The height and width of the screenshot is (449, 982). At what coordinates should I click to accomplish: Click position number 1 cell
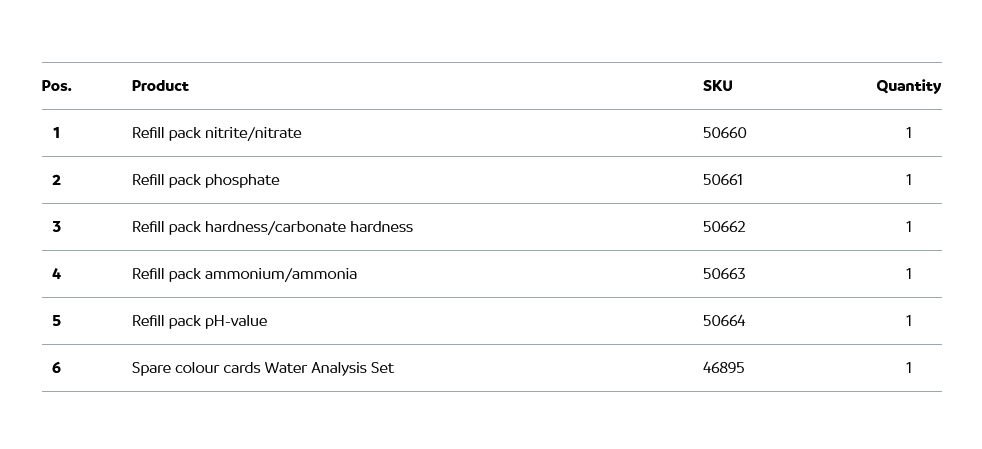56,133
